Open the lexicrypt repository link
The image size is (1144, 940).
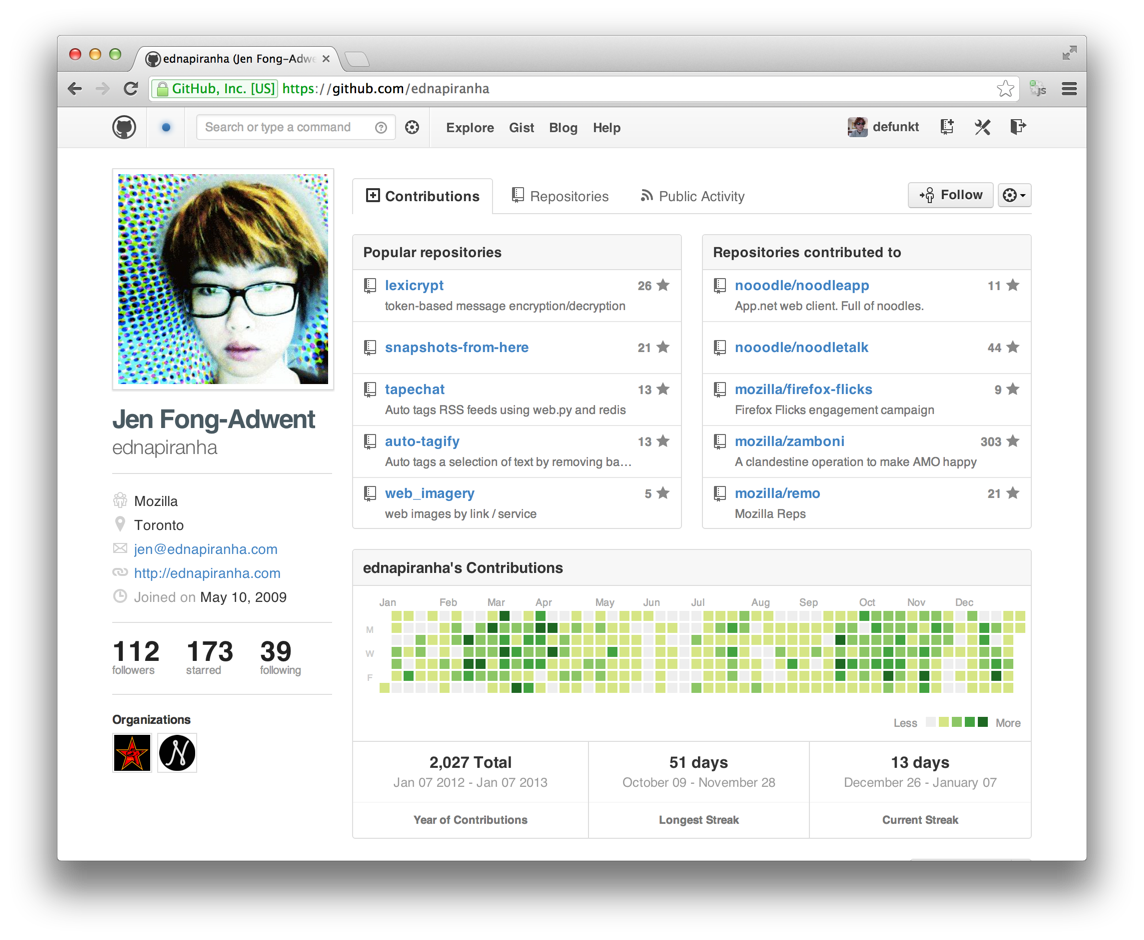[x=414, y=285]
